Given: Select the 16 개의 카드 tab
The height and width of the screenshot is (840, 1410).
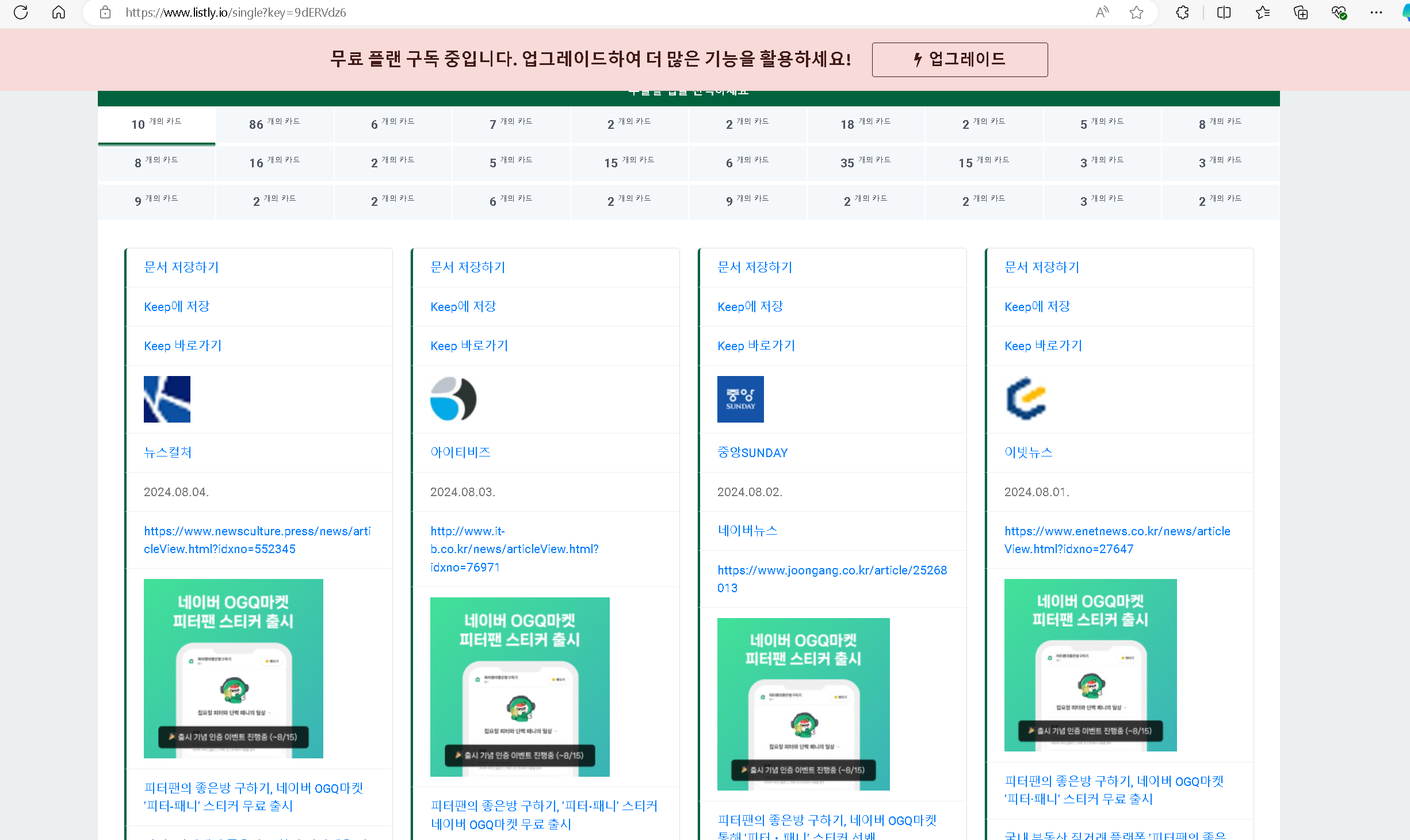Looking at the screenshot, I should pos(275,163).
